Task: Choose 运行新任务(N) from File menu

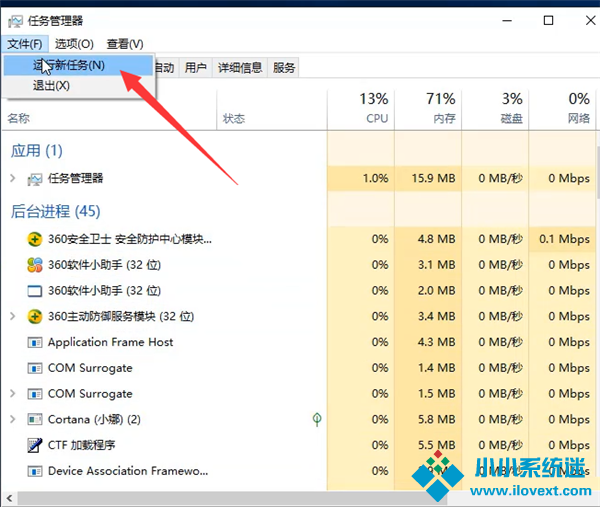Action: 78,65
